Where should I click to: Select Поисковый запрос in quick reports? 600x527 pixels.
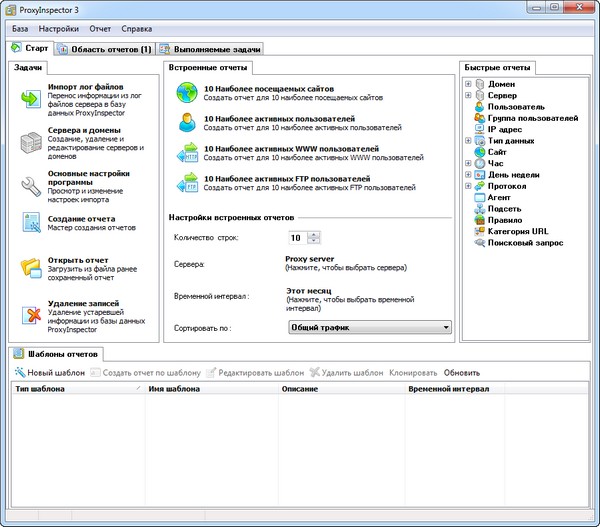524,243
